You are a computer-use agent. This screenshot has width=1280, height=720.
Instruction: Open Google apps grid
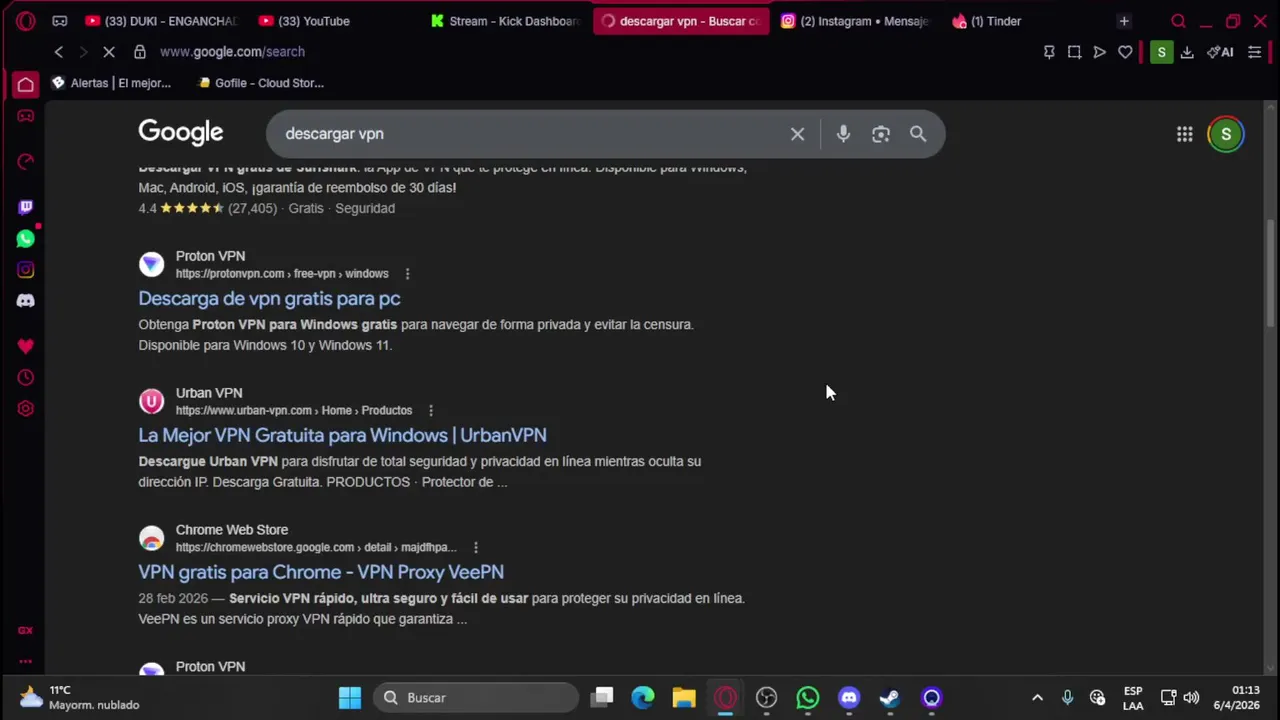click(1184, 134)
